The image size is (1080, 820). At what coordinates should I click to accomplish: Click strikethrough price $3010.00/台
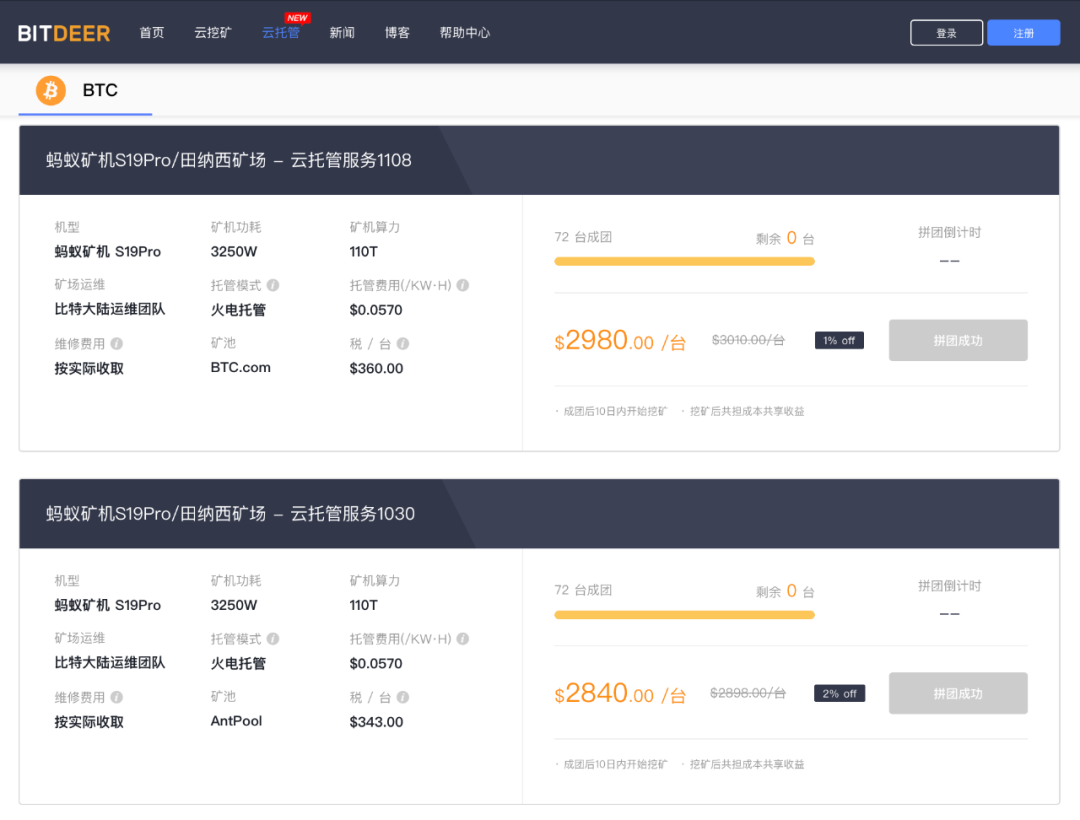point(748,340)
